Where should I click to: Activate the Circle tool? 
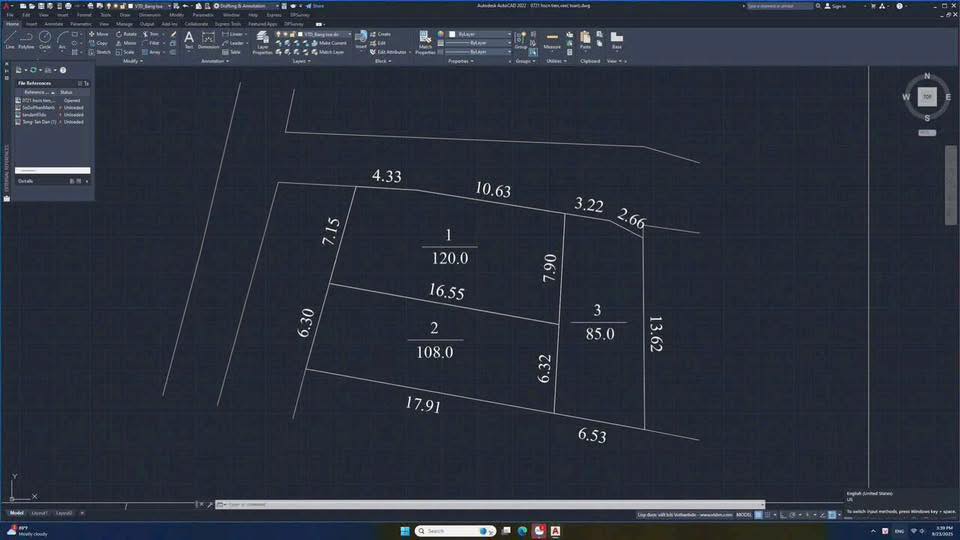click(45, 39)
